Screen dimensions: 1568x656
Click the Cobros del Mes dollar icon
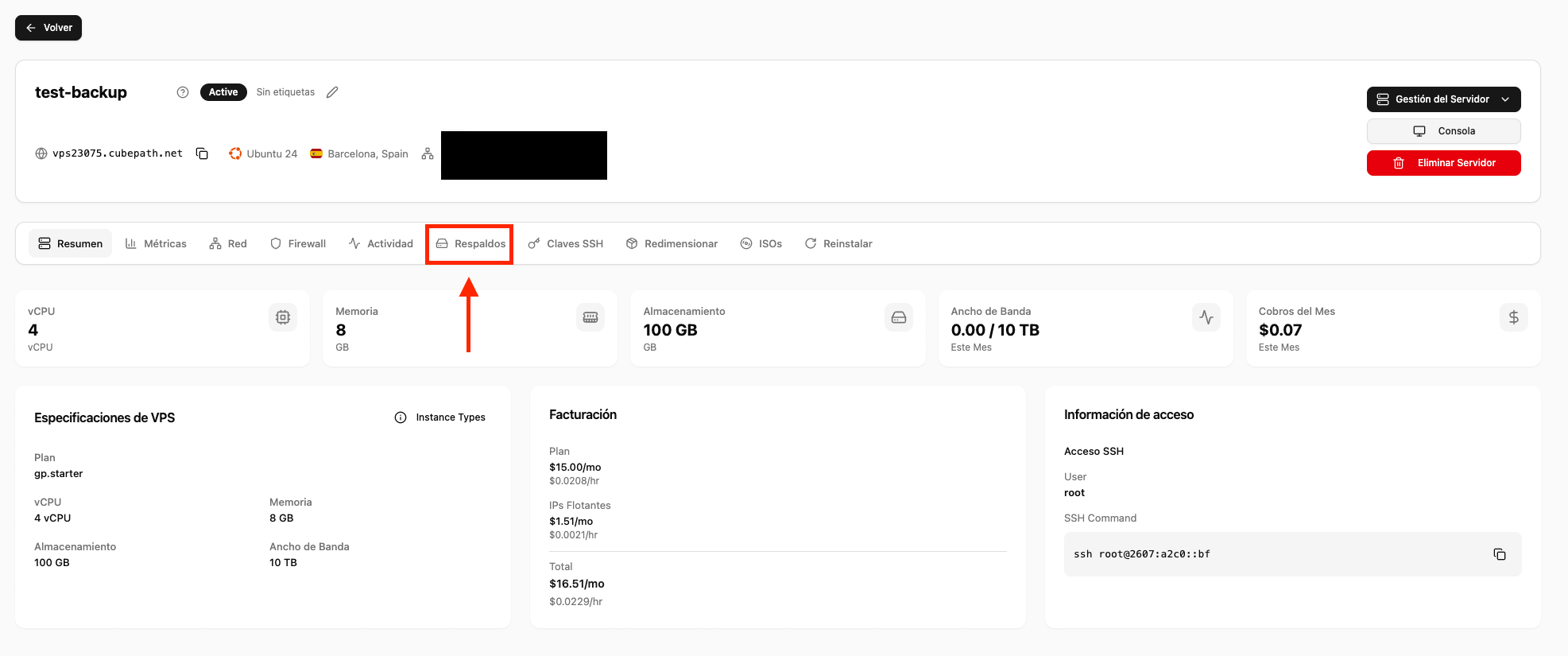[x=1513, y=317]
